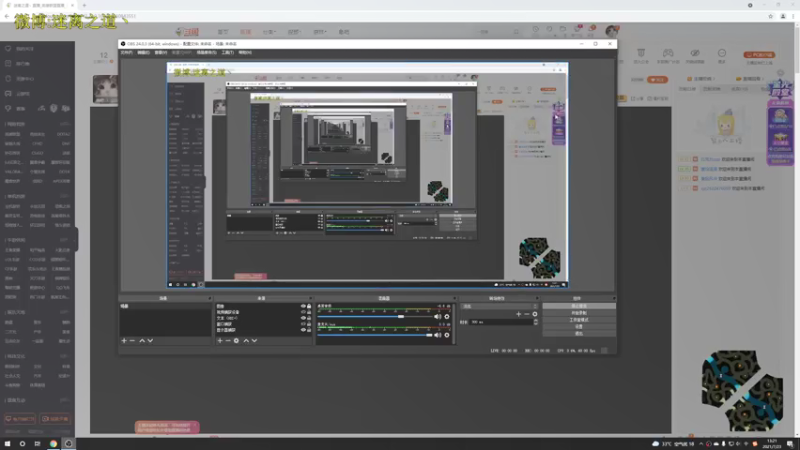The width and height of the screenshot is (800, 450).
Task: Open the more (…) icon in Huya toolbar
Action: (721, 53)
